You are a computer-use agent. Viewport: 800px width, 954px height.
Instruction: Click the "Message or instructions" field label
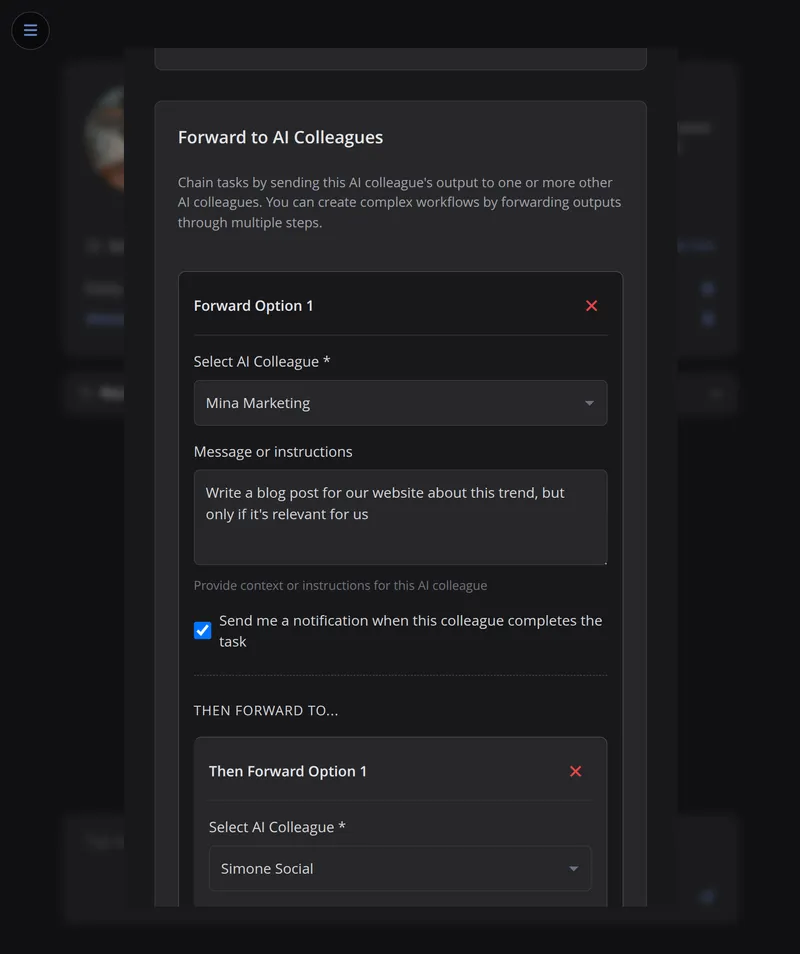pyautogui.click(x=273, y=452)
